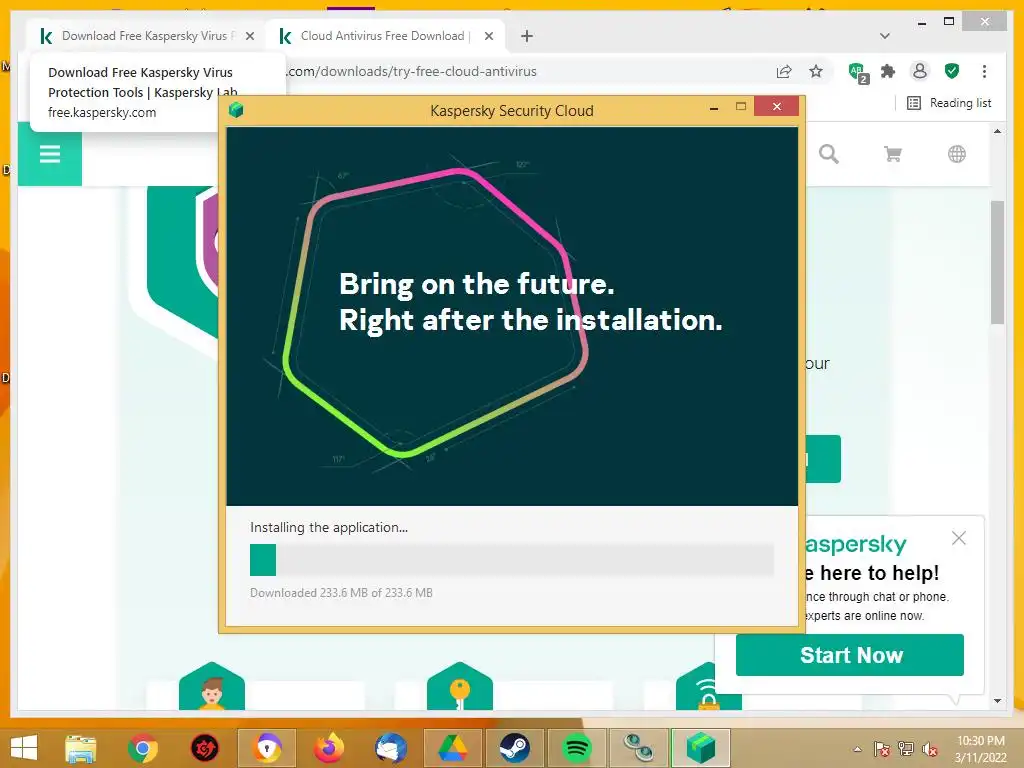
Task: Click the installation progress bar
Action: [512, 560]
